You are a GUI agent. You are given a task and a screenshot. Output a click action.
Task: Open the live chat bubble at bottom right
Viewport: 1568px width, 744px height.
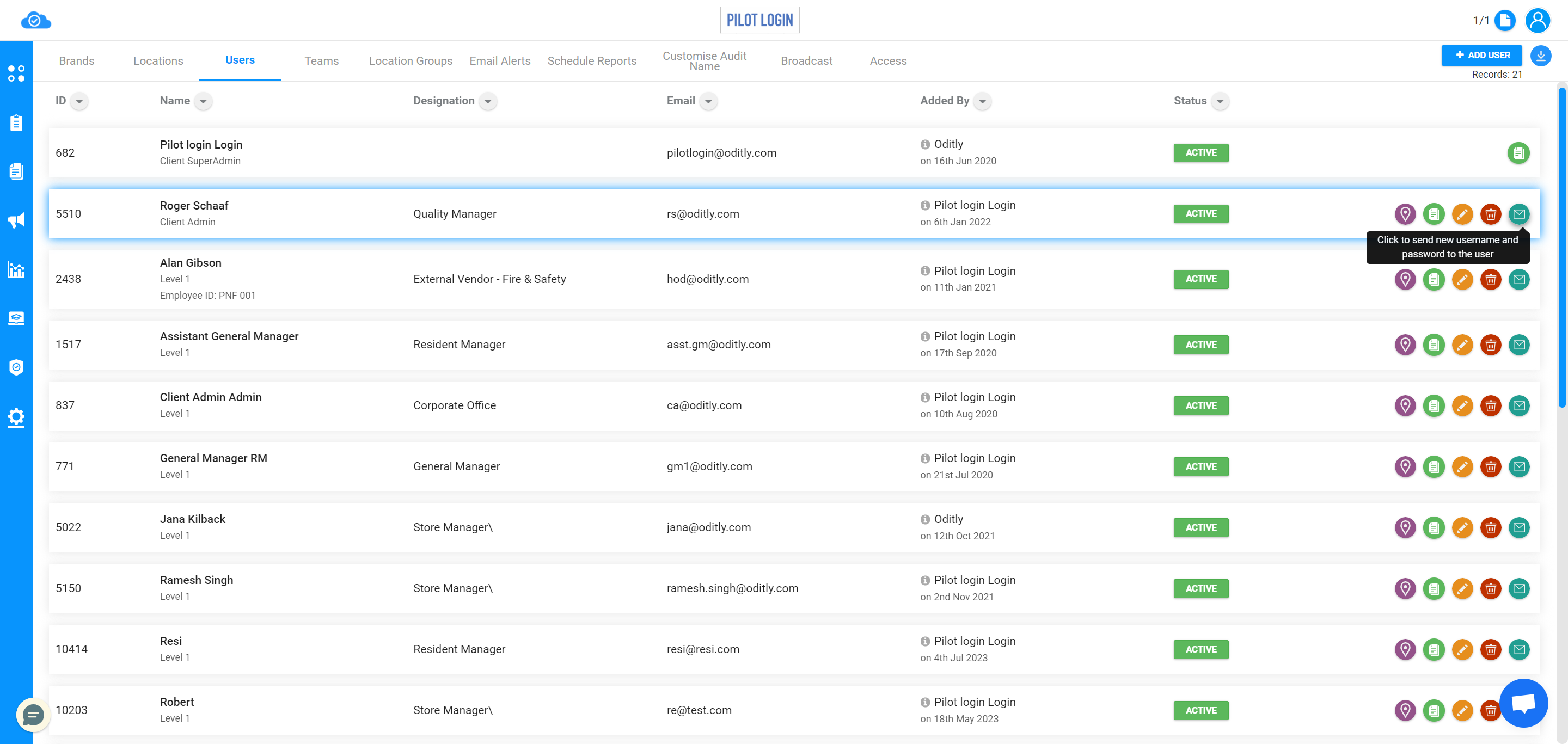(x=1523, y=703)
